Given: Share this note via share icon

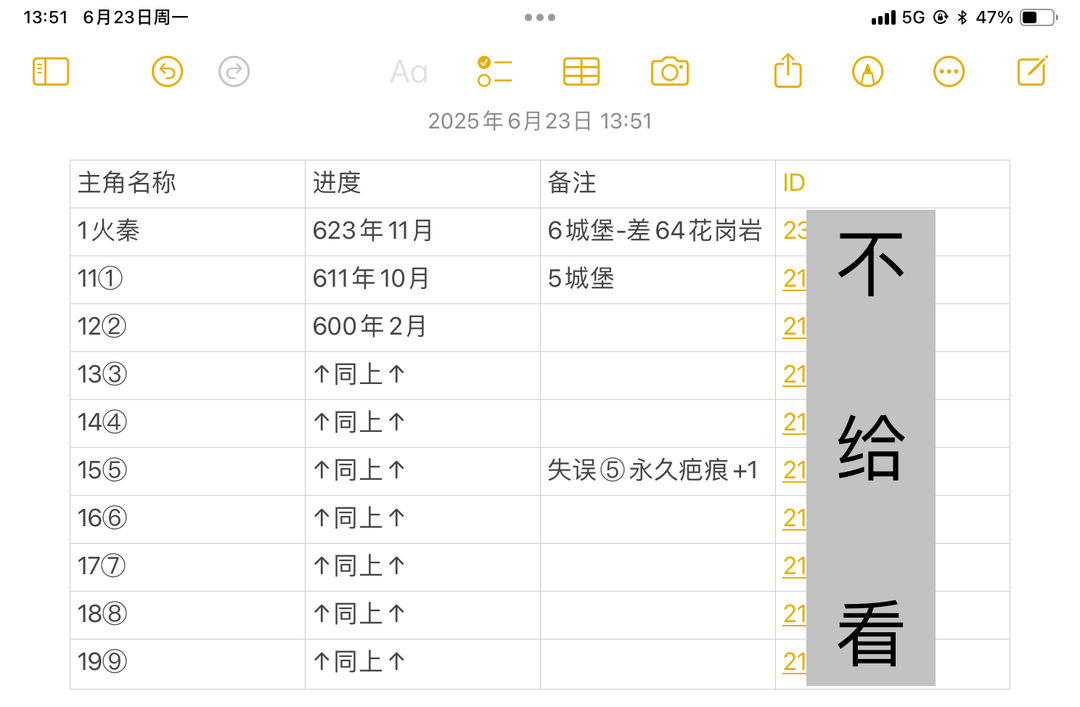Looking at the screenshot, I should pyautogui.click(x=788, y=71).
